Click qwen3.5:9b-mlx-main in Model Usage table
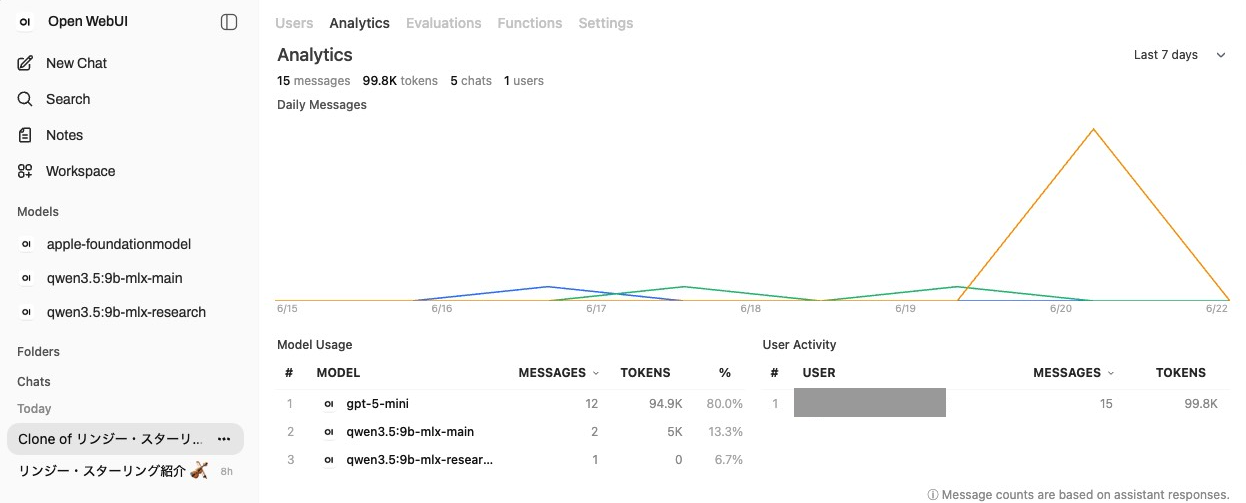1246x503 pixels. (410, 432)
